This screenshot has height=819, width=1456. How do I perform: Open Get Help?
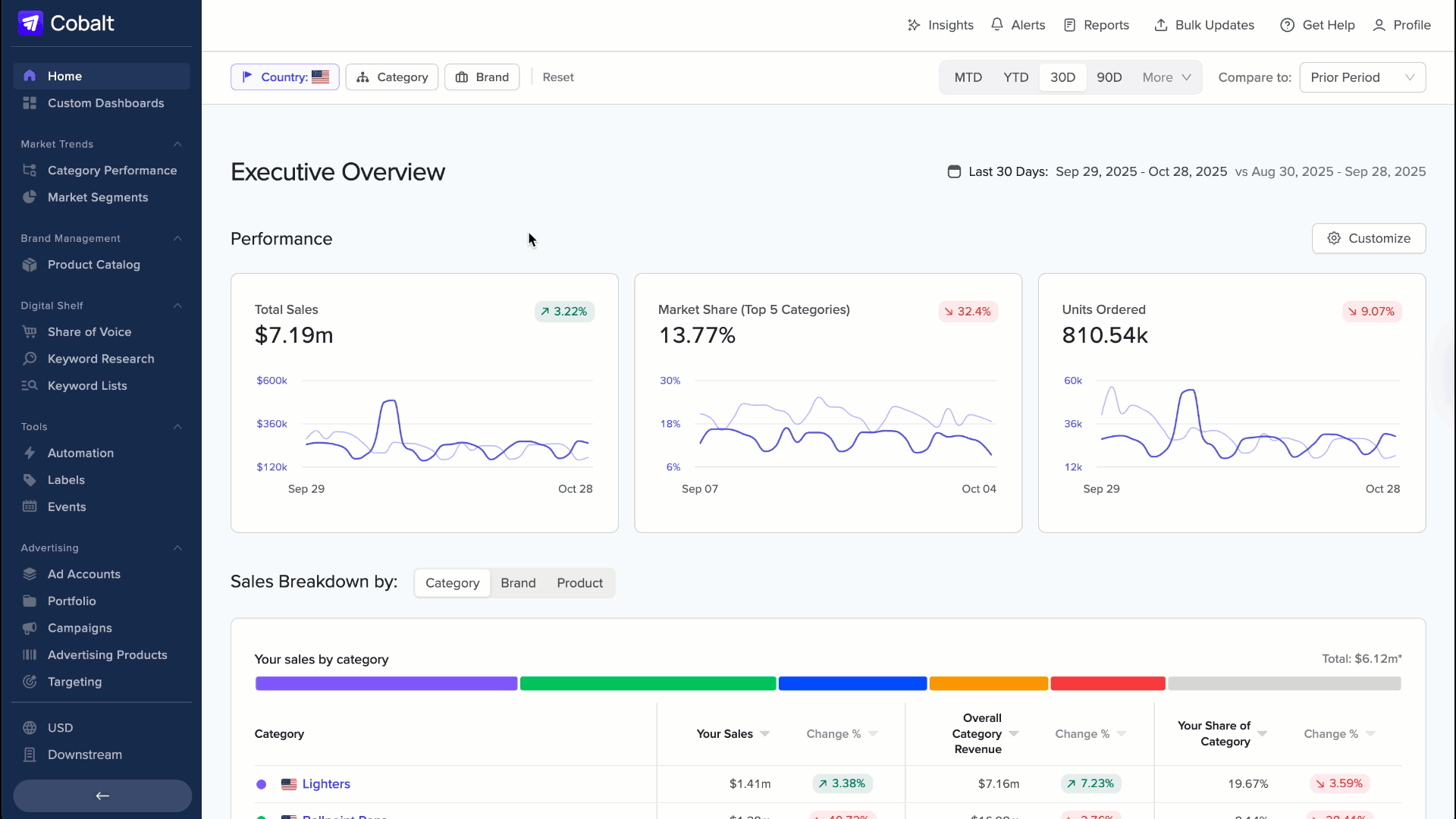(x=1317, y=25)
